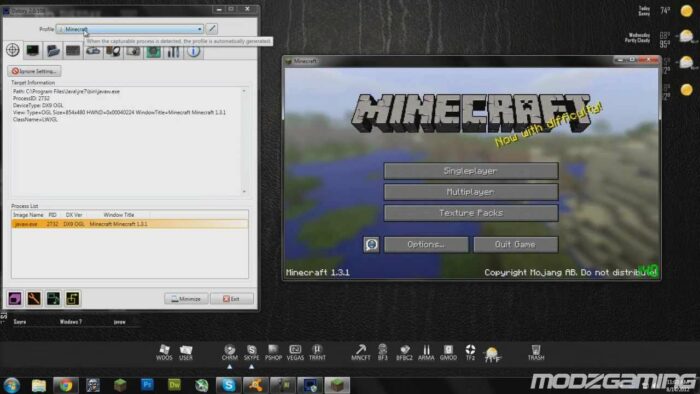The width and height of the screenshot is (700, 394).
Task: Open the Folder settings tab in Dxtory
Action: (53, 50)
